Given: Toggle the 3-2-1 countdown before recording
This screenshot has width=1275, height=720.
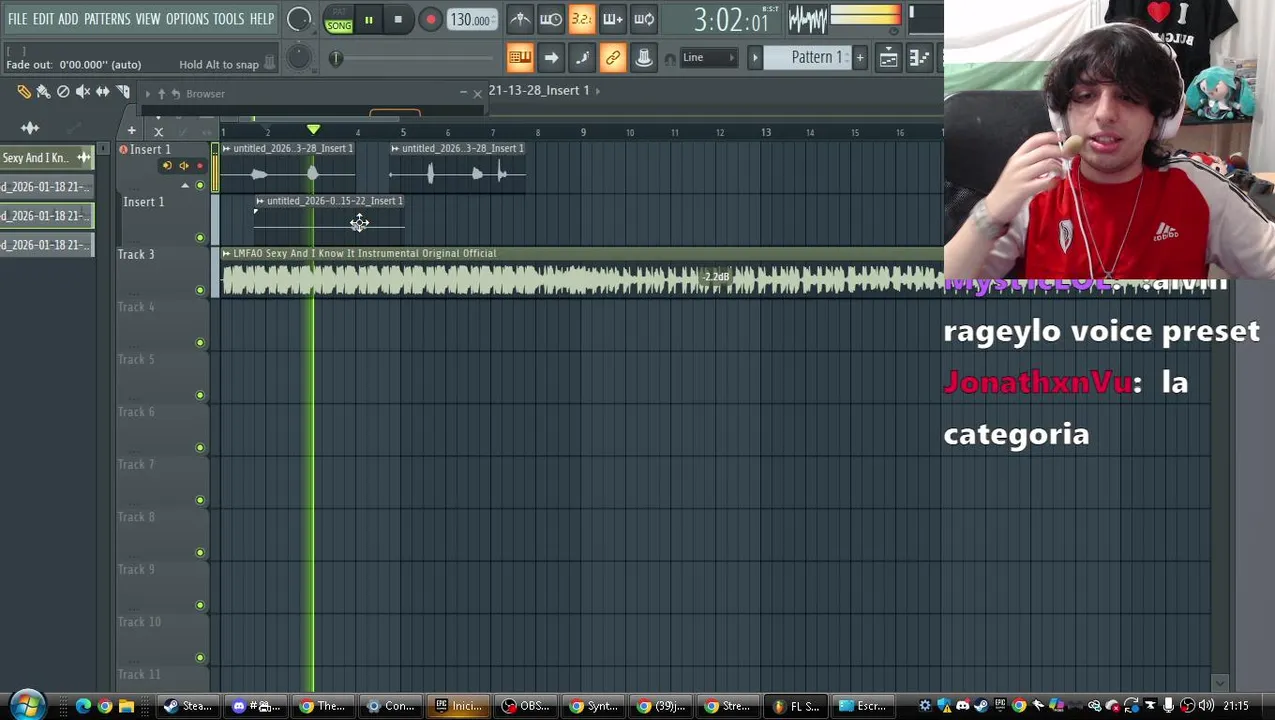Looking at the screenshot, I should 582,19.
